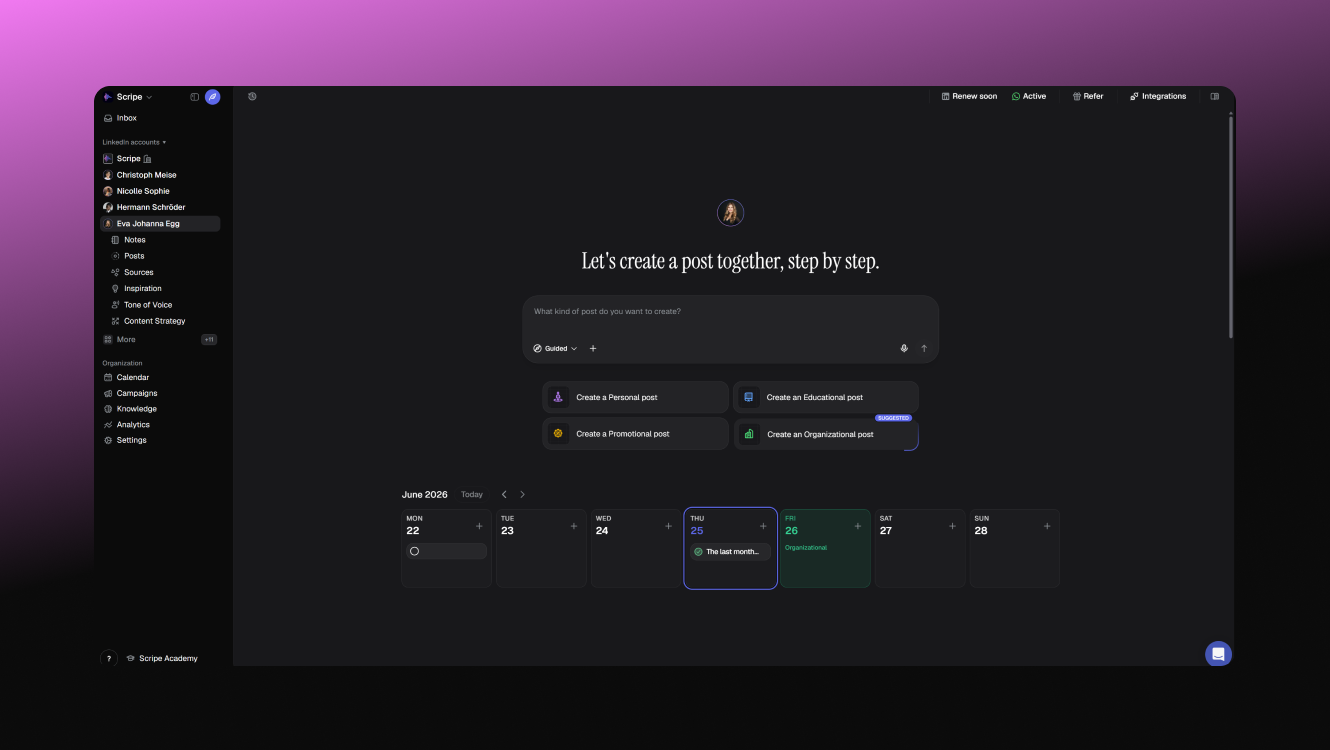Click the microphone voice input icon
Image resolution: width=1330 pixels, height=750 pixels.
[x=904, y=349]
